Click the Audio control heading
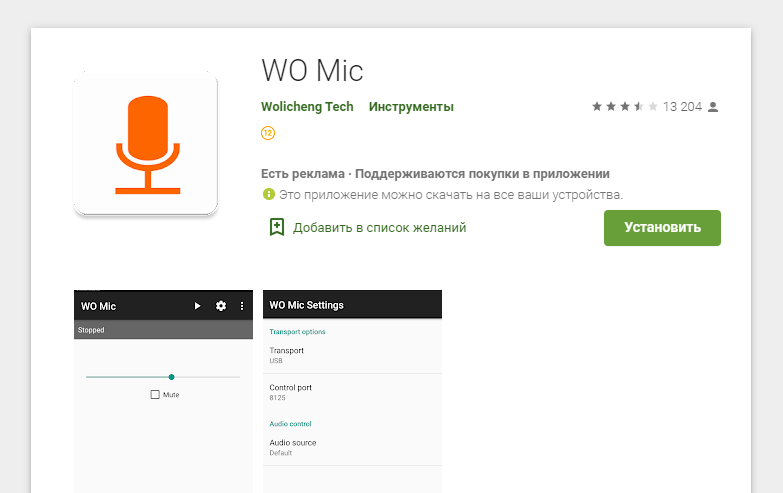 [291, 424]
